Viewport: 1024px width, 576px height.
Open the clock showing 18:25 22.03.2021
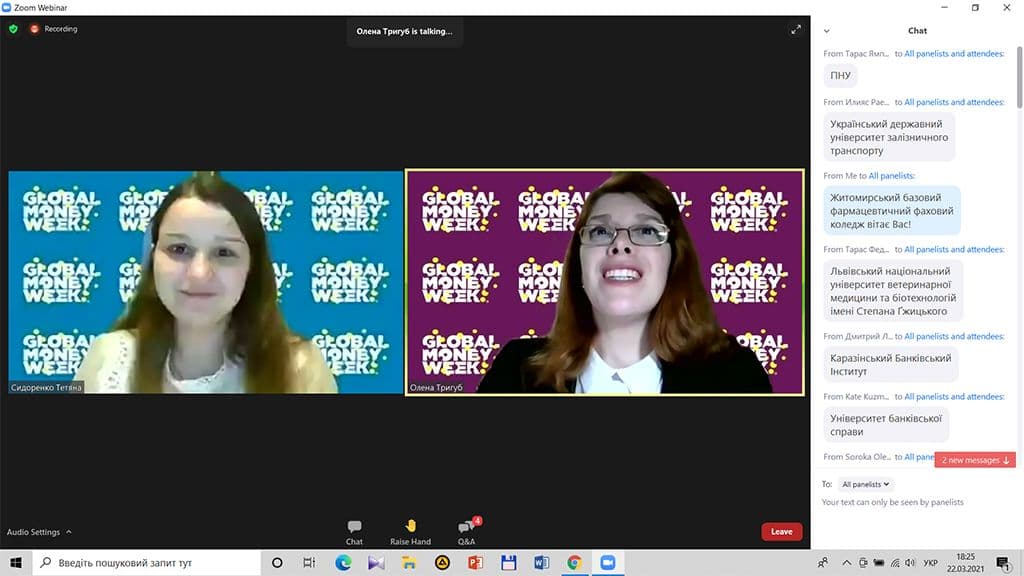[965, 562]
